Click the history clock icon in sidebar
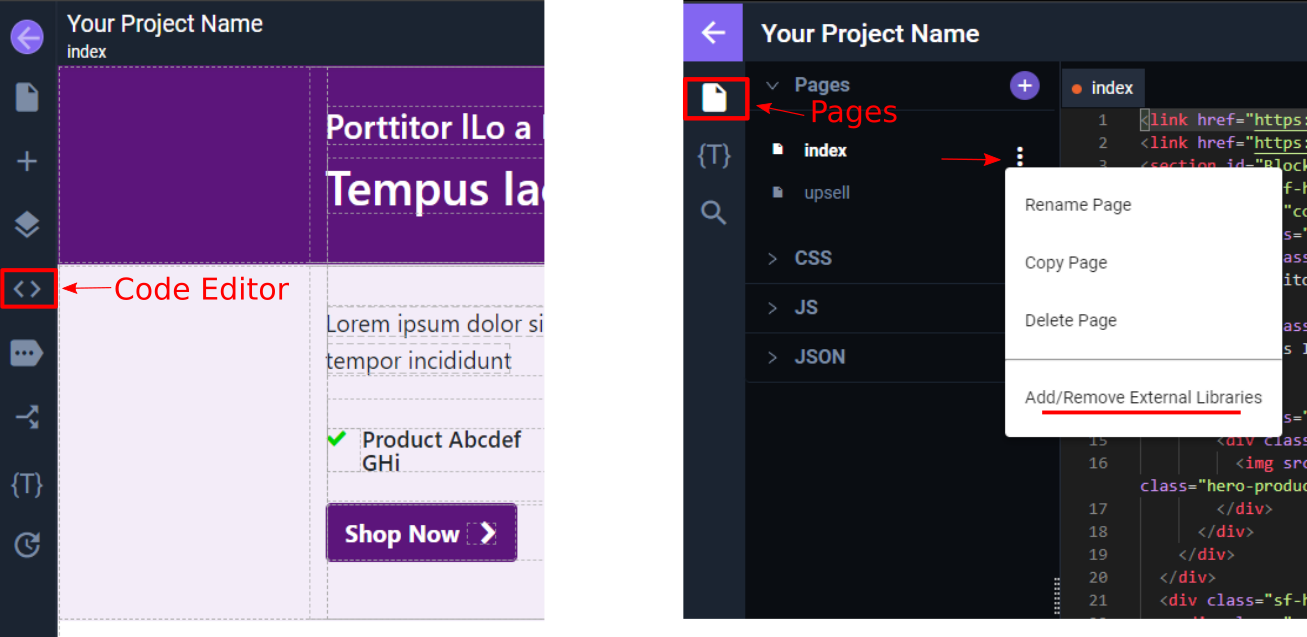 click(x=27, y=543)
